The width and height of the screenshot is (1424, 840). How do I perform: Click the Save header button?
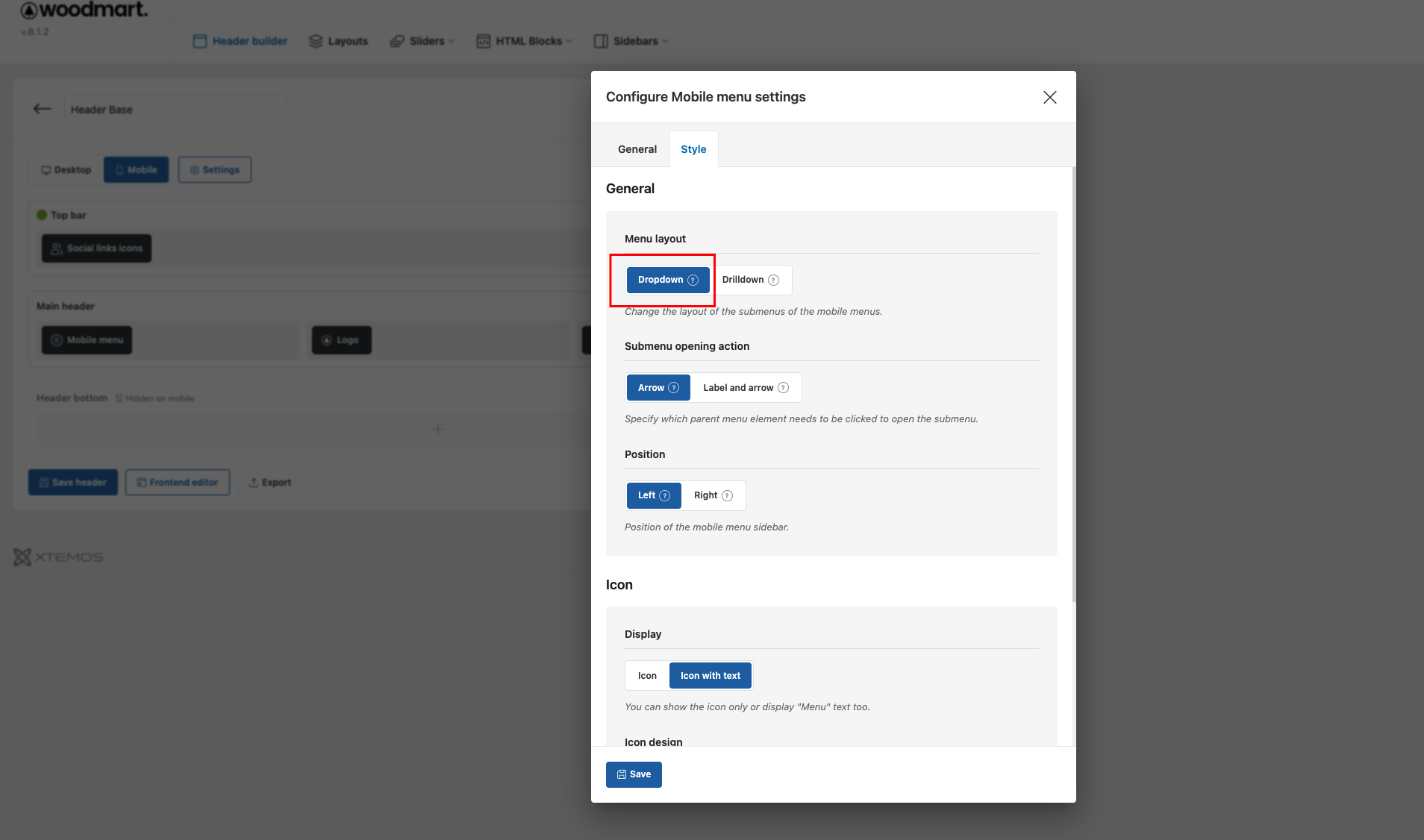tap(73, 483)
